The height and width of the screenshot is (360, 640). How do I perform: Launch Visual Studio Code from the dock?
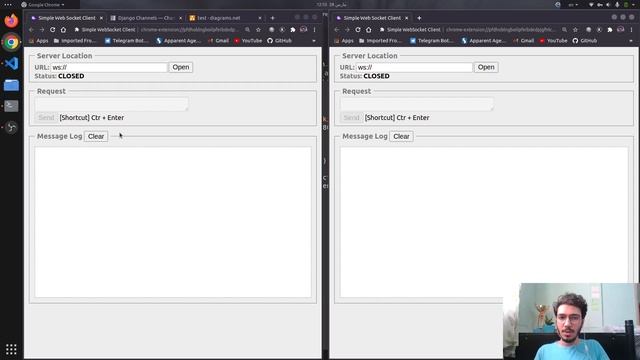click(11, 64)
